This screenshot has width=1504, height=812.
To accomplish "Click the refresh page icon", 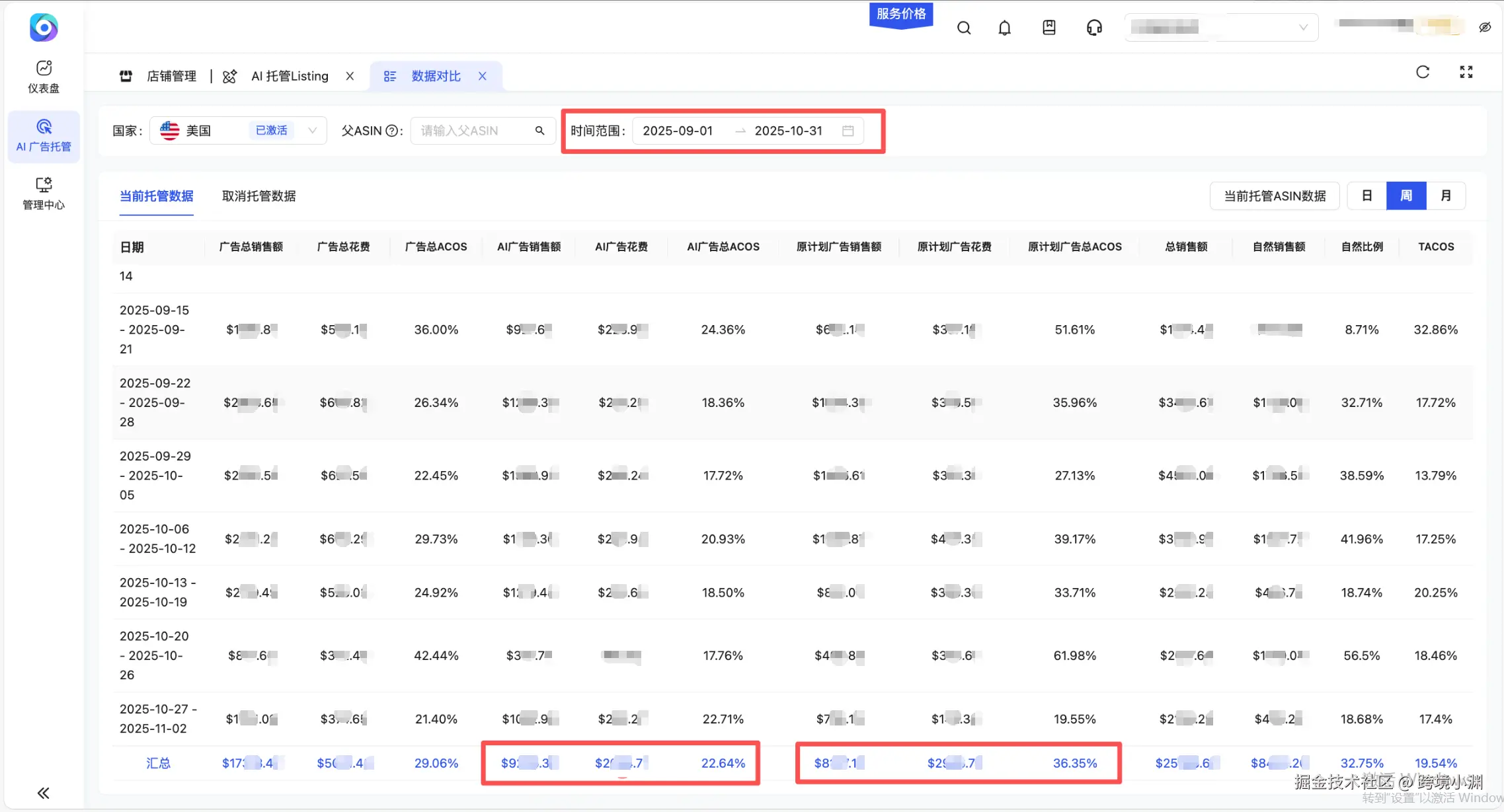I will click(x=1423, y=72).
